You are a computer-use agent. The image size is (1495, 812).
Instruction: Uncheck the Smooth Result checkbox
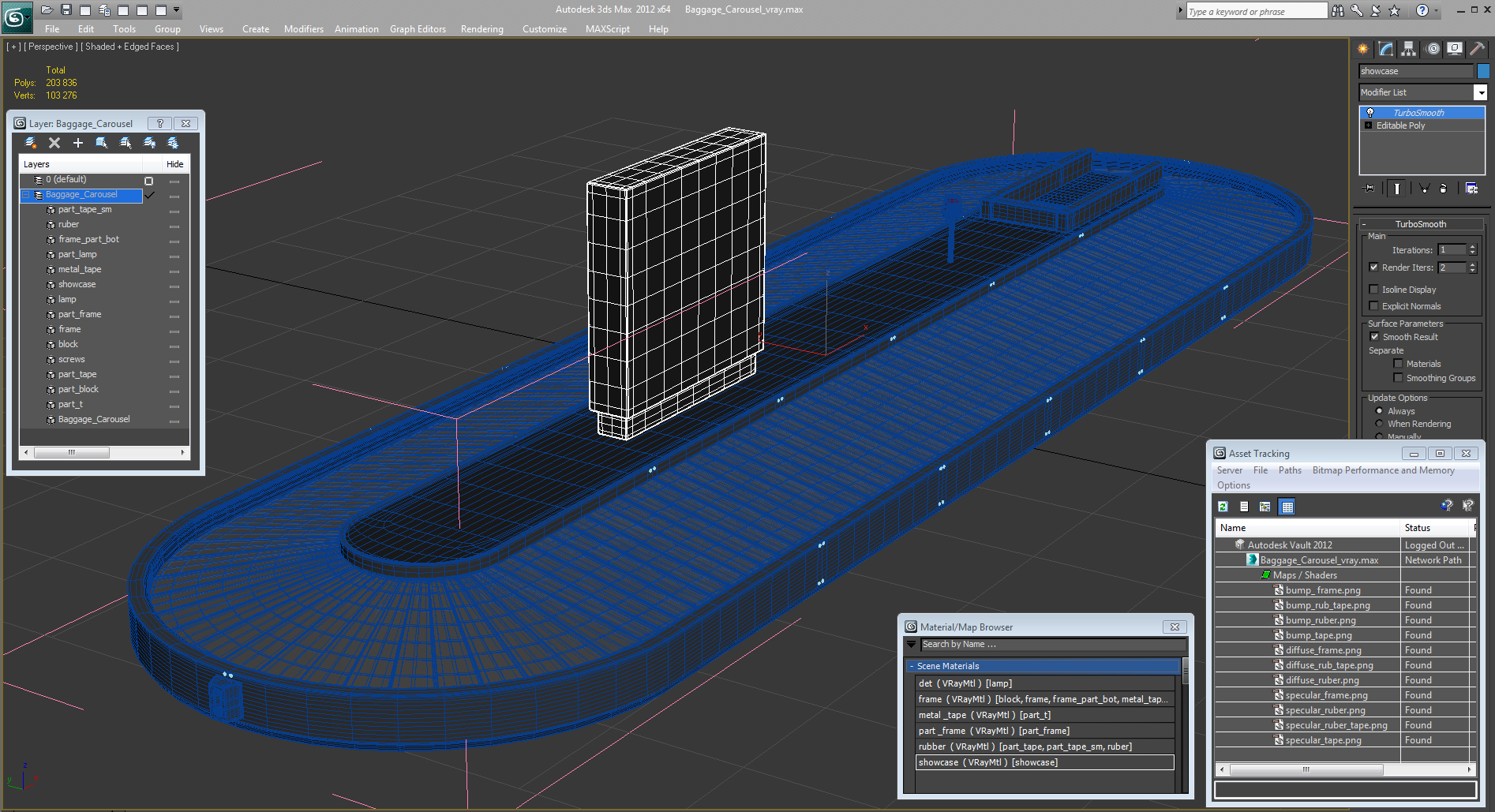(1374, 337)
